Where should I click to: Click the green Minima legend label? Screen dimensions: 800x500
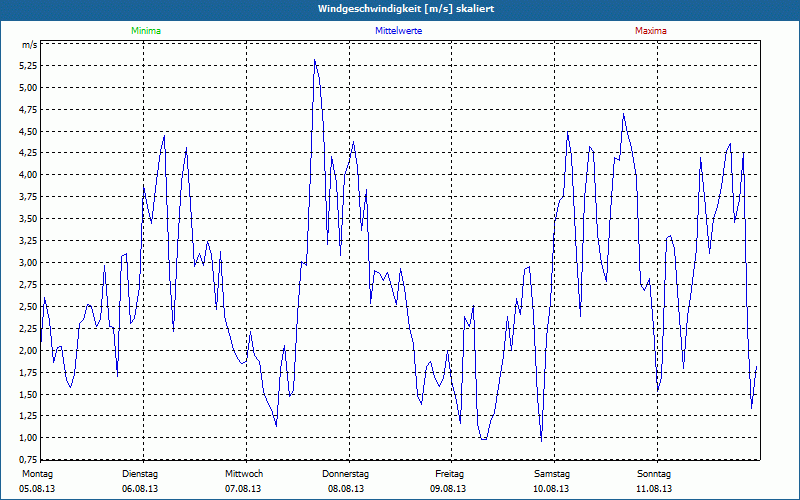point(146,31)
